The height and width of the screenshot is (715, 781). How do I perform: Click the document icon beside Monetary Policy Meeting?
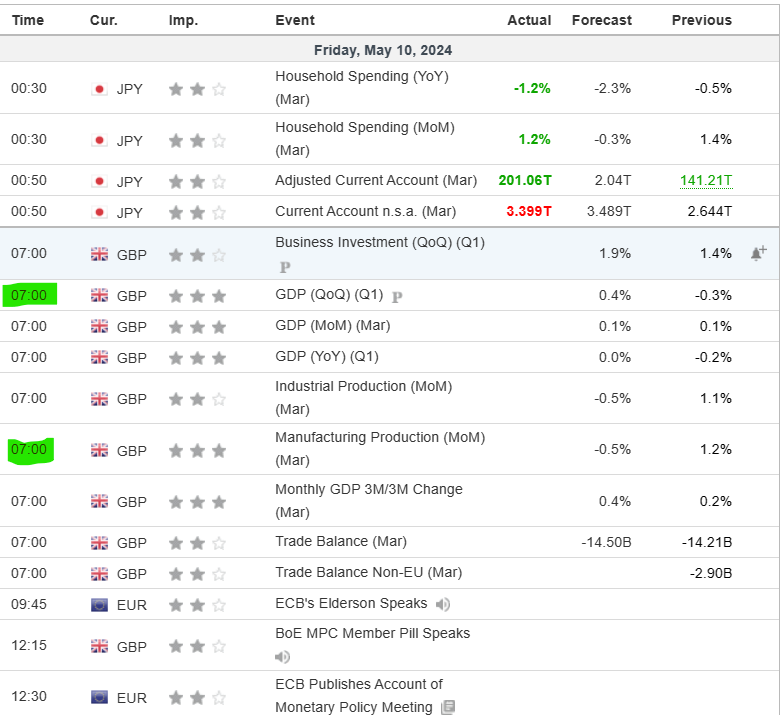(448, 708)
